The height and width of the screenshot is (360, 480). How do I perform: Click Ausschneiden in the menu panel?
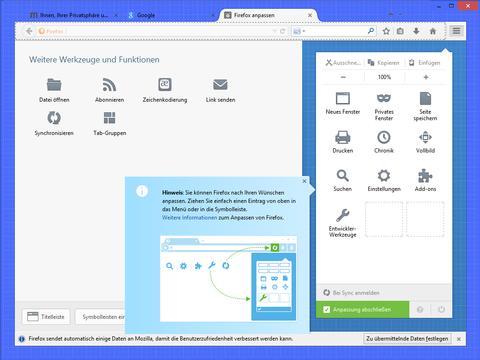click(x=343, y=63)
